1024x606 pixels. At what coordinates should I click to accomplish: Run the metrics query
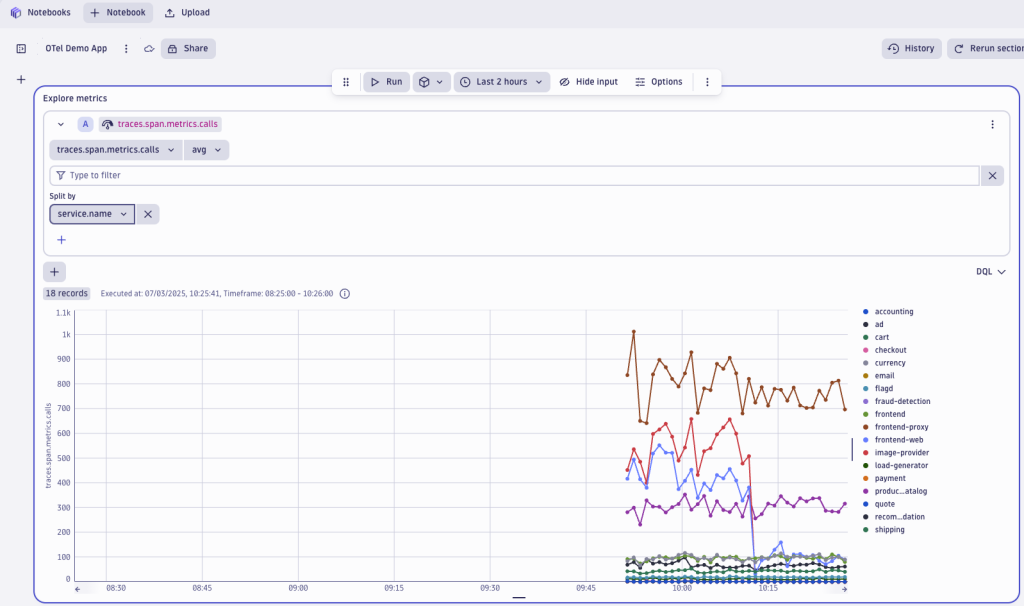tap(385, 82)
